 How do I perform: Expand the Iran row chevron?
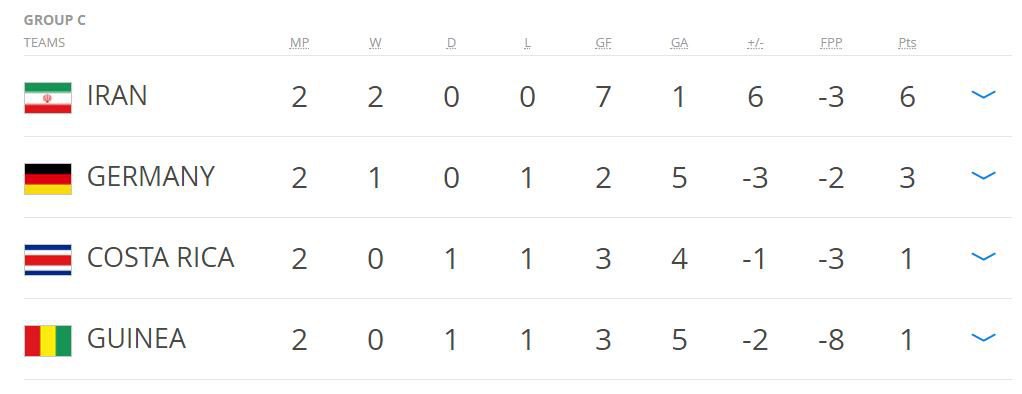pyautogui.click(x=983, y=95)
